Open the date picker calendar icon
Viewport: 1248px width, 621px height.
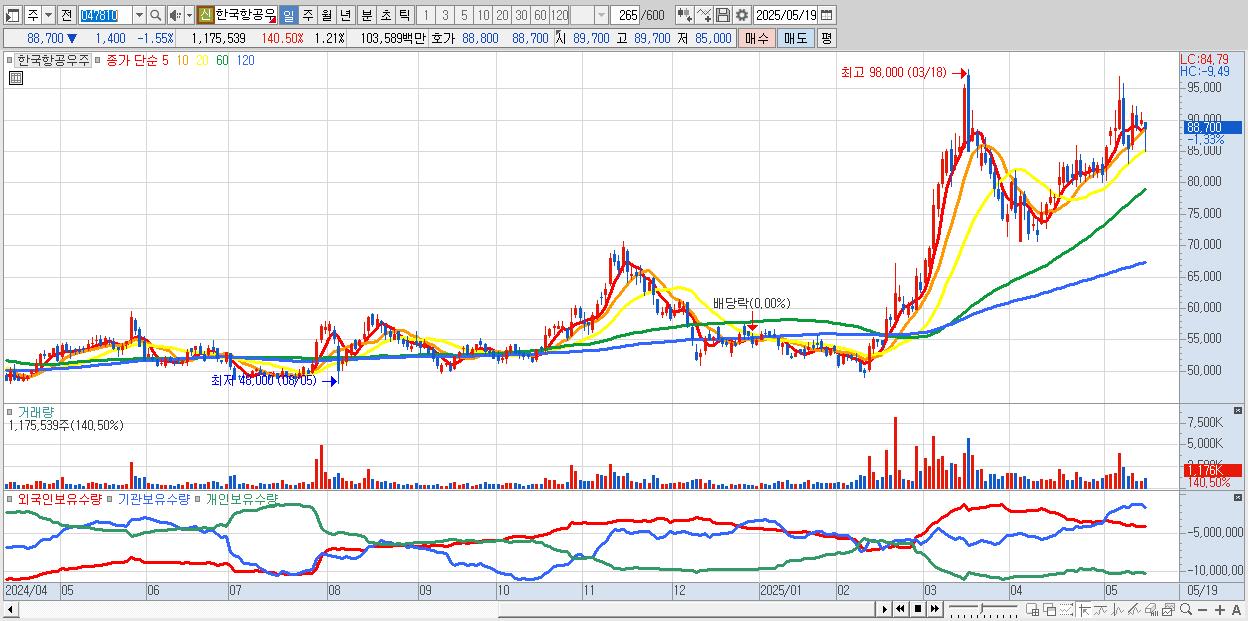coord(827,15)
